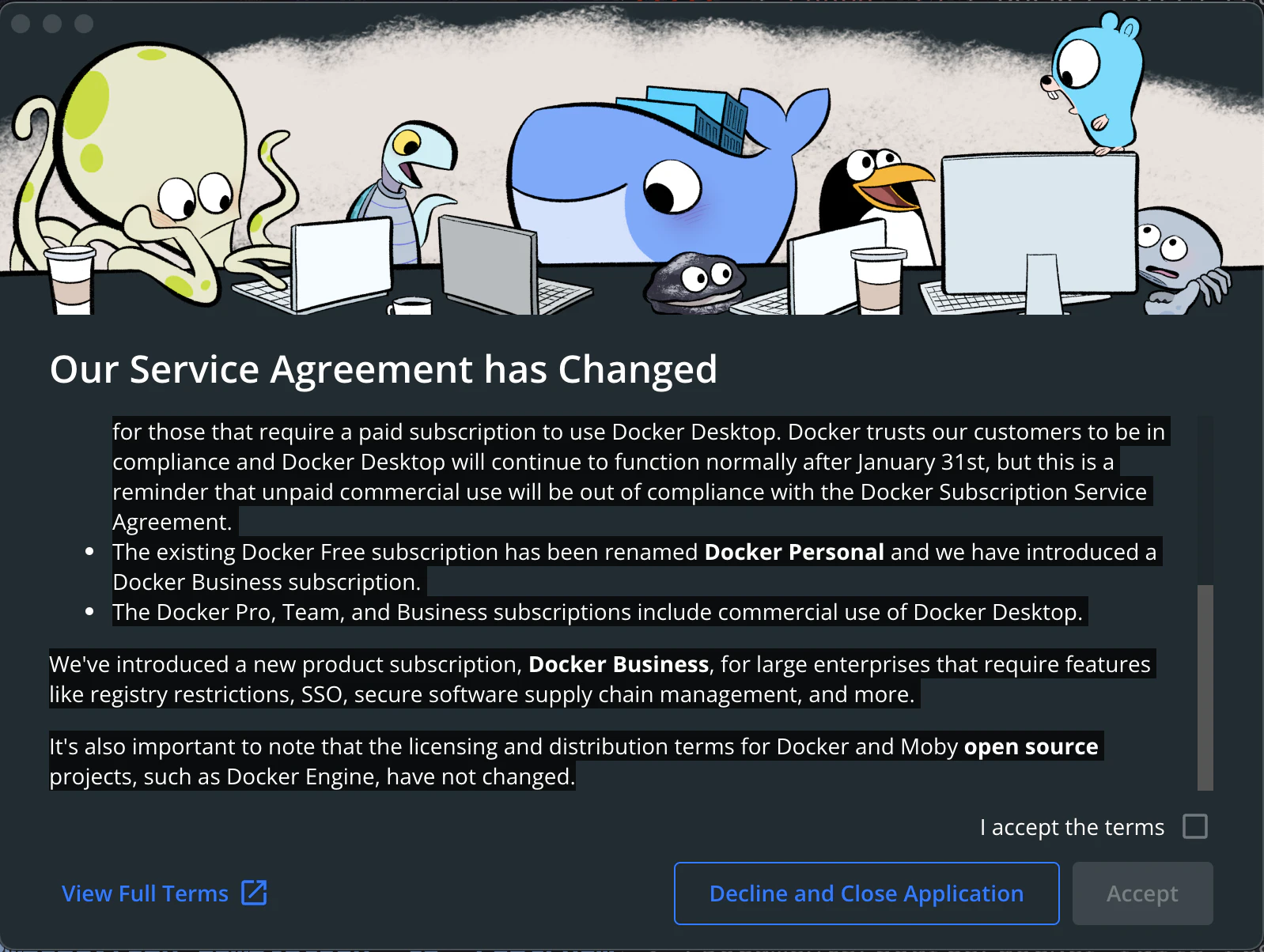Check the 'I accept the terms' checkbox
The width and height of the screenshot is (1264, 952).
coord(1194,826)
